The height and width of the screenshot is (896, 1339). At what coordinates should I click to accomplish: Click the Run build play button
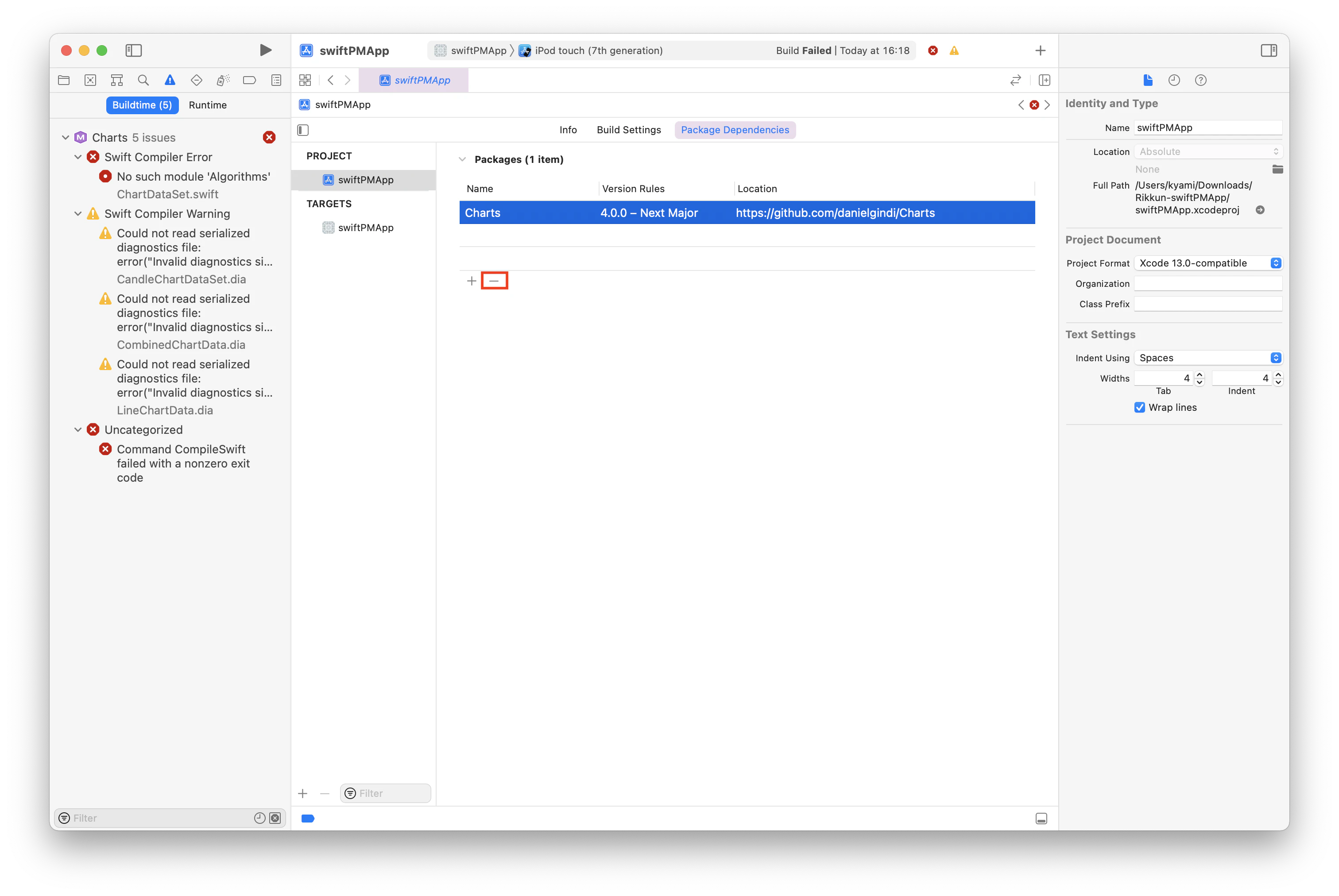(x=265, y=50)
